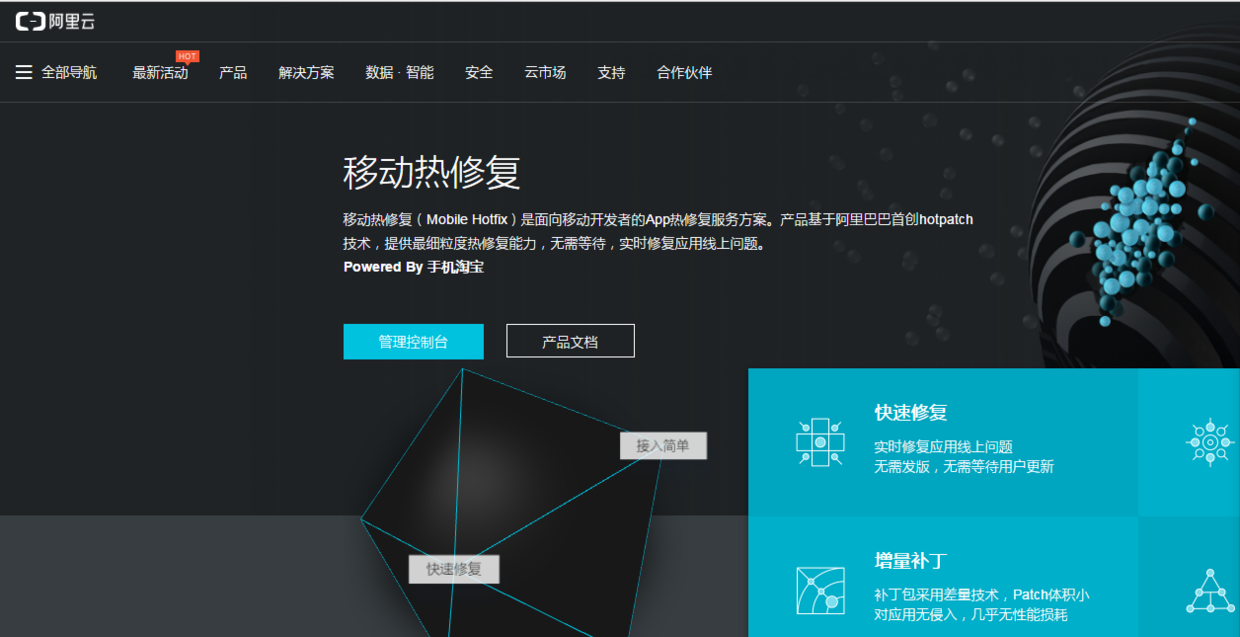The image size is (1240, 637).
Task: Open the 合作伙伴 navigation item
Action: [684, 73]
